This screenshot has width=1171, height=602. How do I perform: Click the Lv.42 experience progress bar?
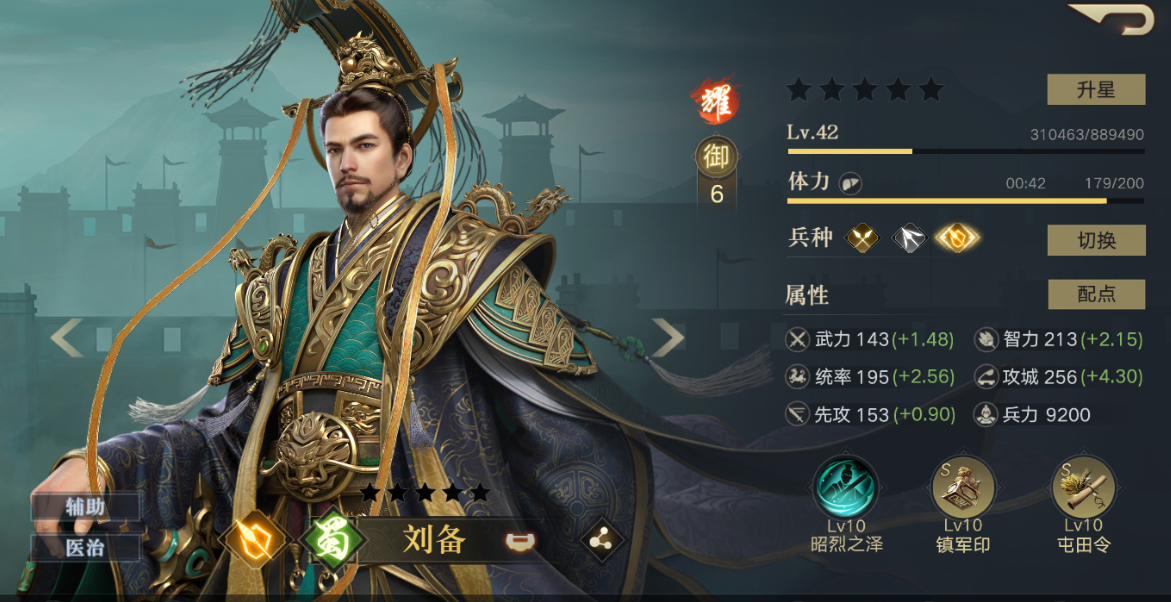tap(966, 151)
